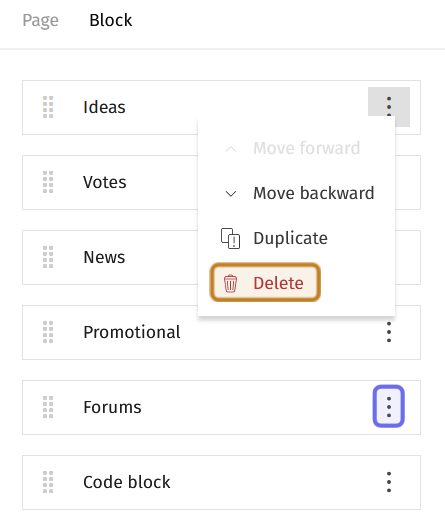Click the Votes block drag handle
The image size is (445, 530).
pos(48,182)
